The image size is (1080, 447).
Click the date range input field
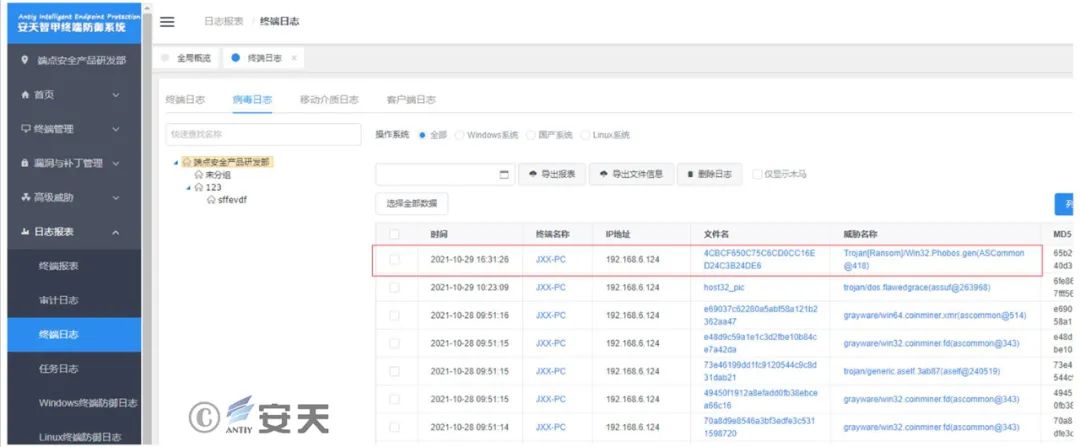pyautogui.click(x=445, y=174)
